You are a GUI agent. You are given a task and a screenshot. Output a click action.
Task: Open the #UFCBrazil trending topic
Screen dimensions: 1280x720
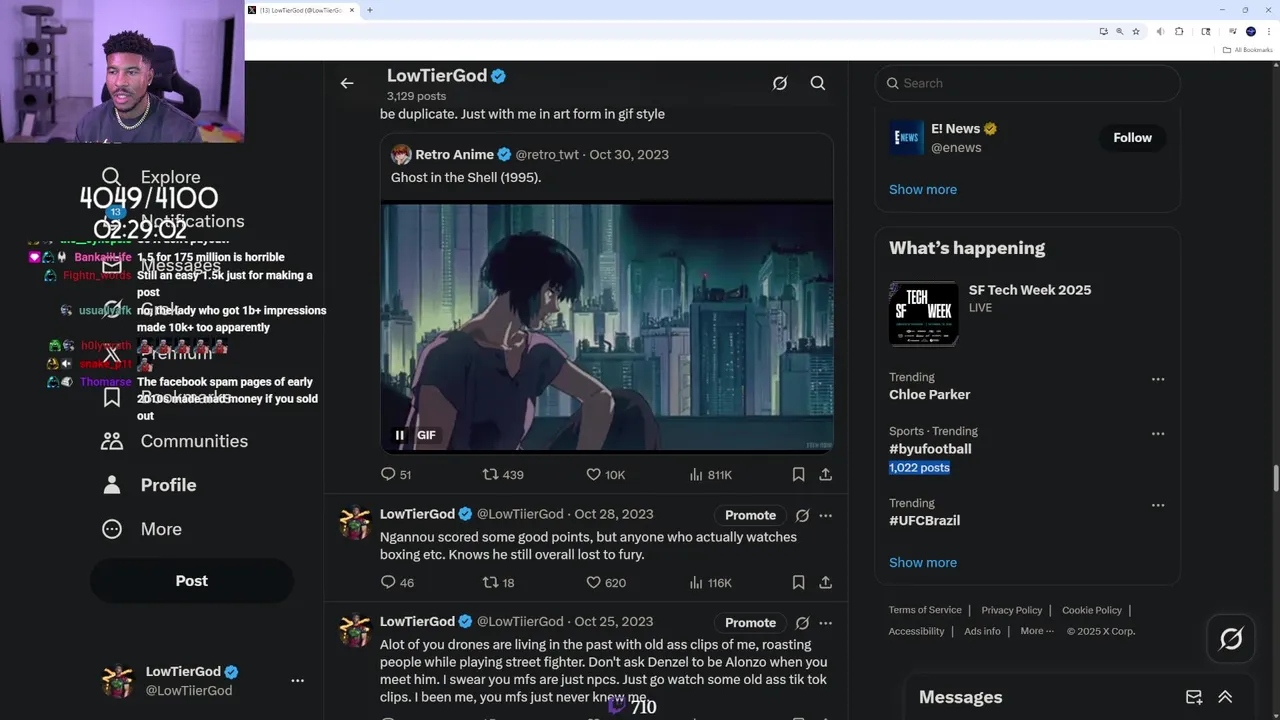pos(924,520)
